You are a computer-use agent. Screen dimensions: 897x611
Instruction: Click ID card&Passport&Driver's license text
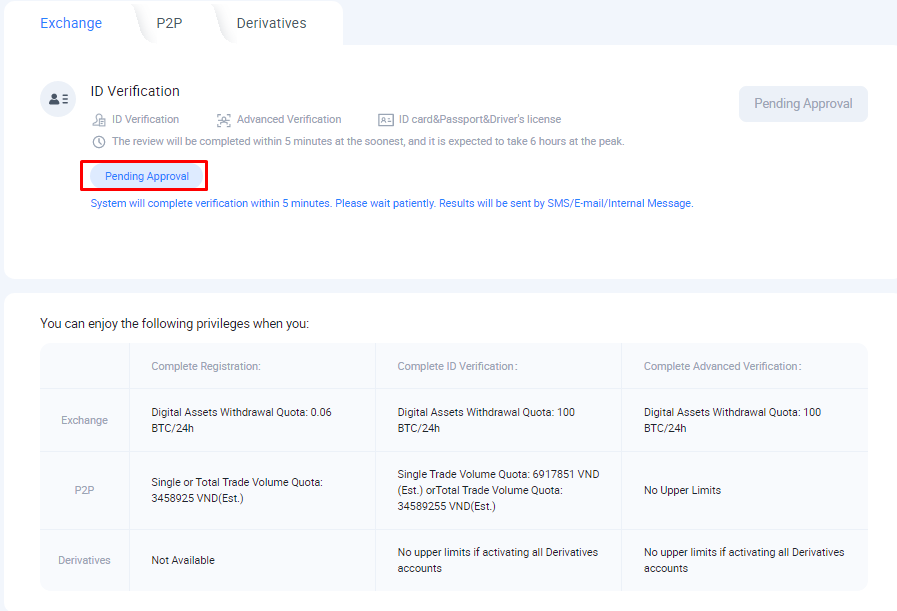480,119
